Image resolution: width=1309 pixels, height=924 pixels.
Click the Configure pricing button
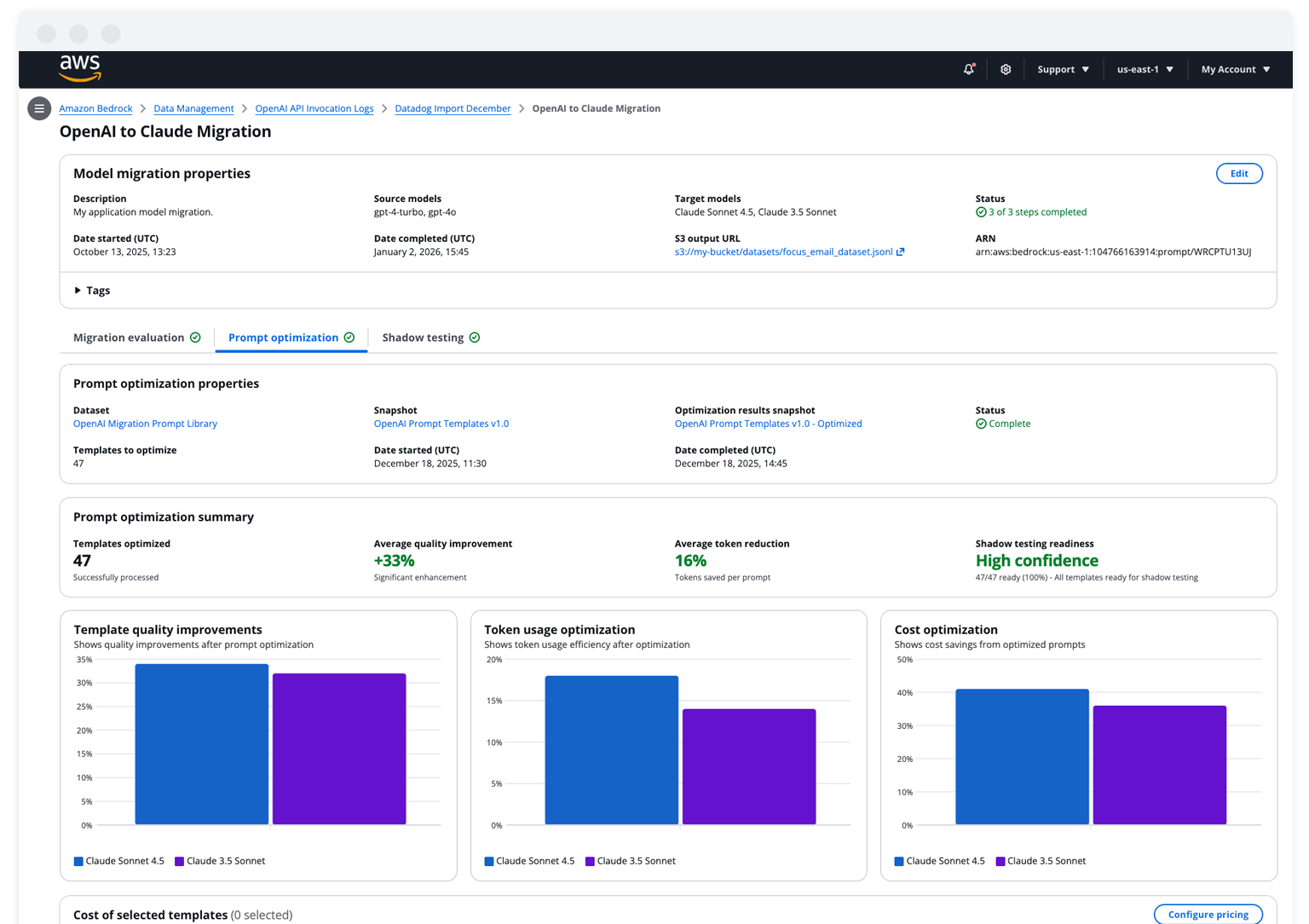coord(1208,915)
